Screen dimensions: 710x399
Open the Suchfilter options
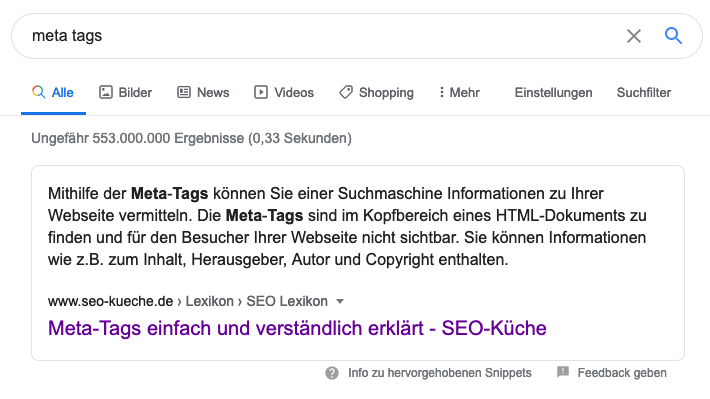pyautogui.click(x=643, y=92)
